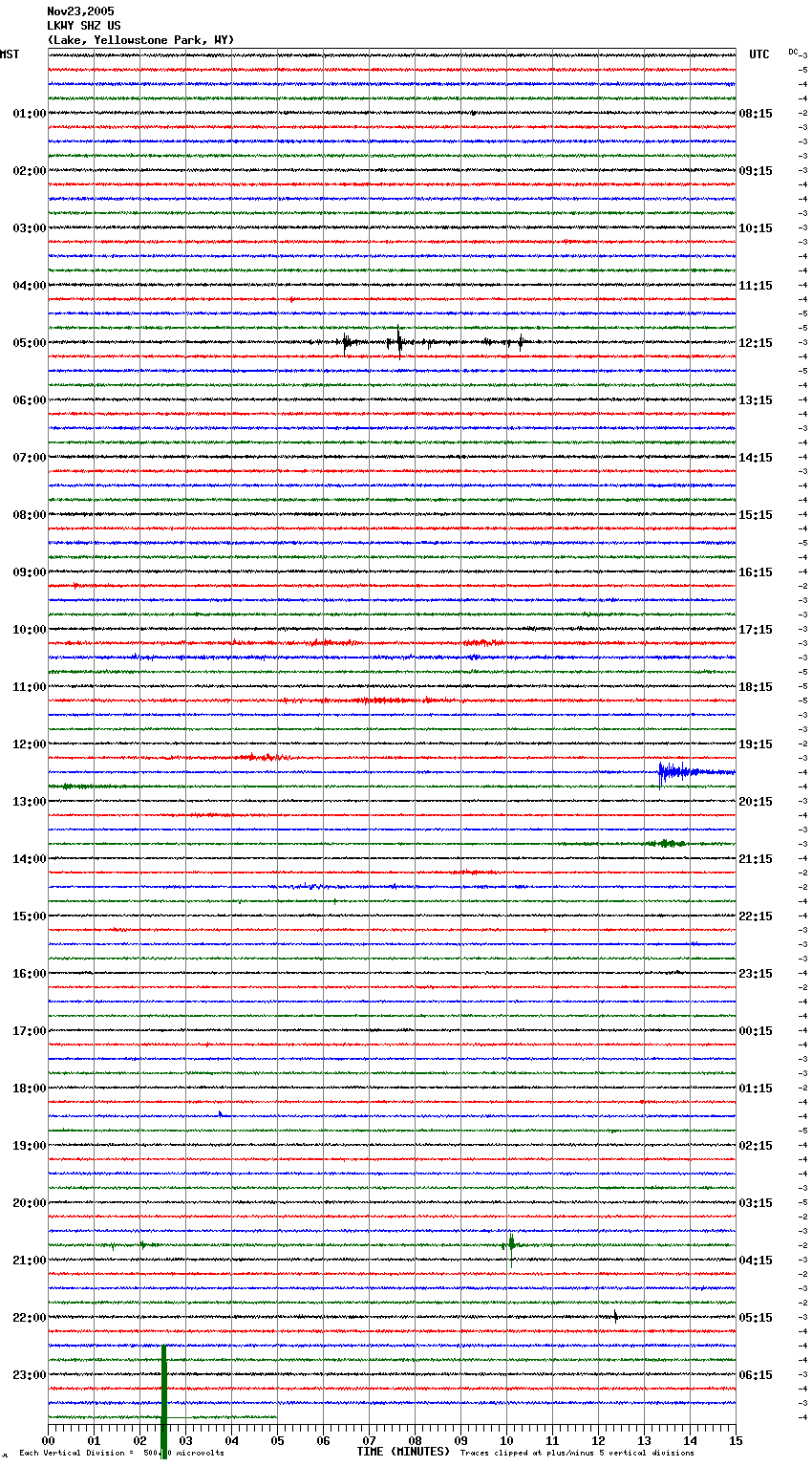Viewport: 812px width, 1466px height.
Task: Click the 10 minute axis tick label
Action: 506,1440
